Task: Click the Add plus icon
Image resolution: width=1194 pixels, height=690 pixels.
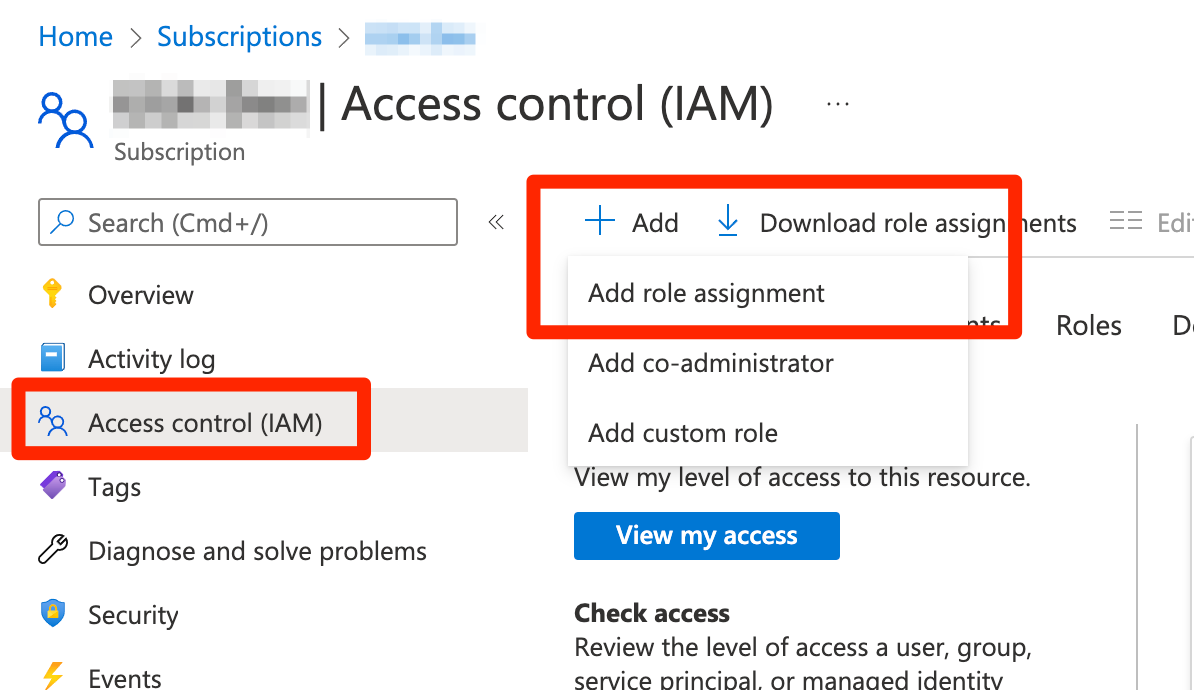Action: (600, 221)
